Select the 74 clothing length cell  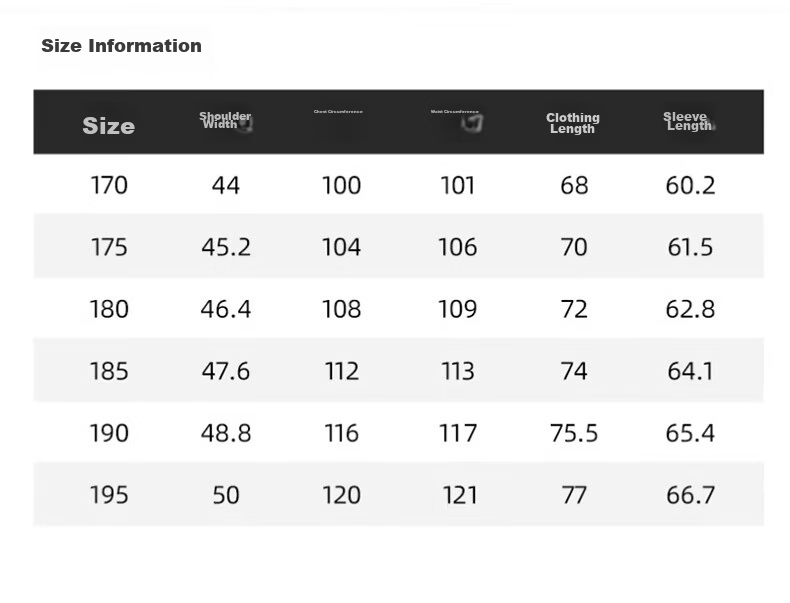(x=574, y=371)
